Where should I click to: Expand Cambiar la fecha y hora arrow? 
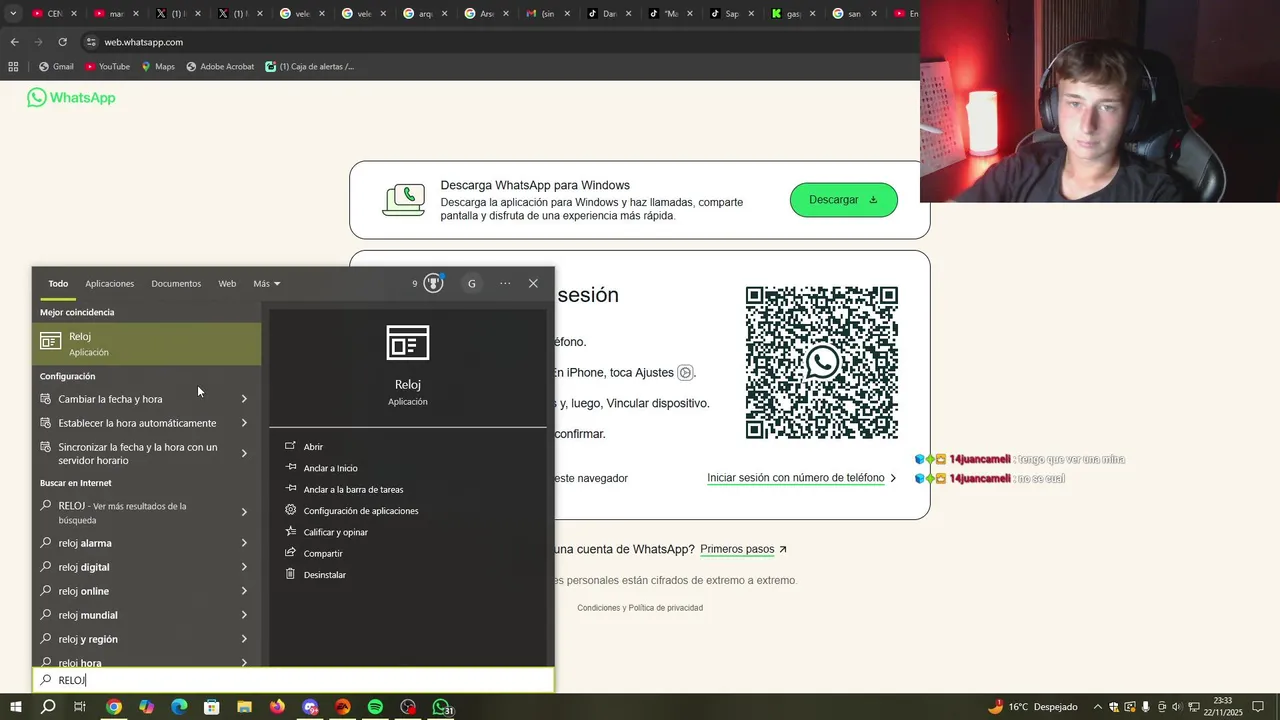pos(244,399)
